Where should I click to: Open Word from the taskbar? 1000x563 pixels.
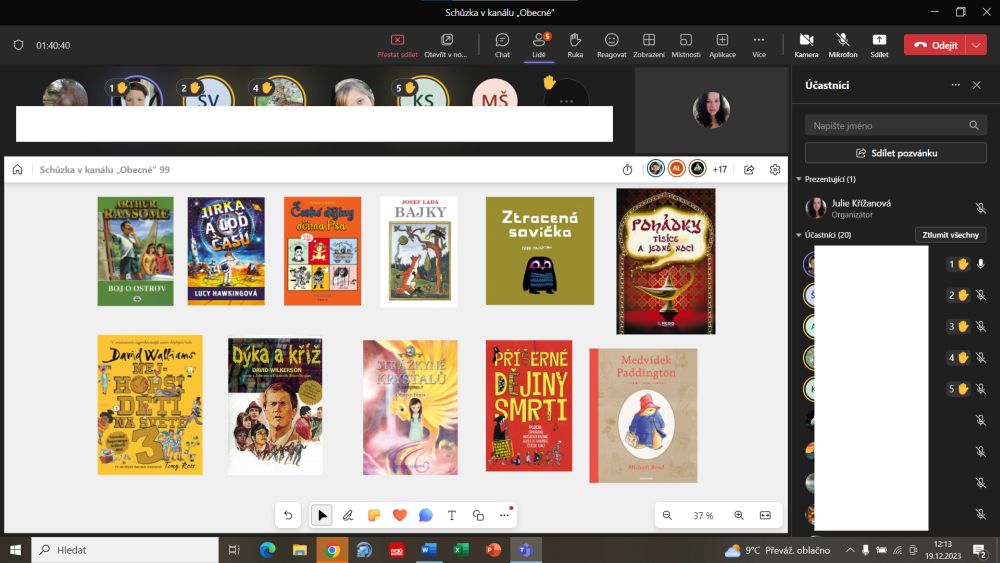[x=429, y=550]
